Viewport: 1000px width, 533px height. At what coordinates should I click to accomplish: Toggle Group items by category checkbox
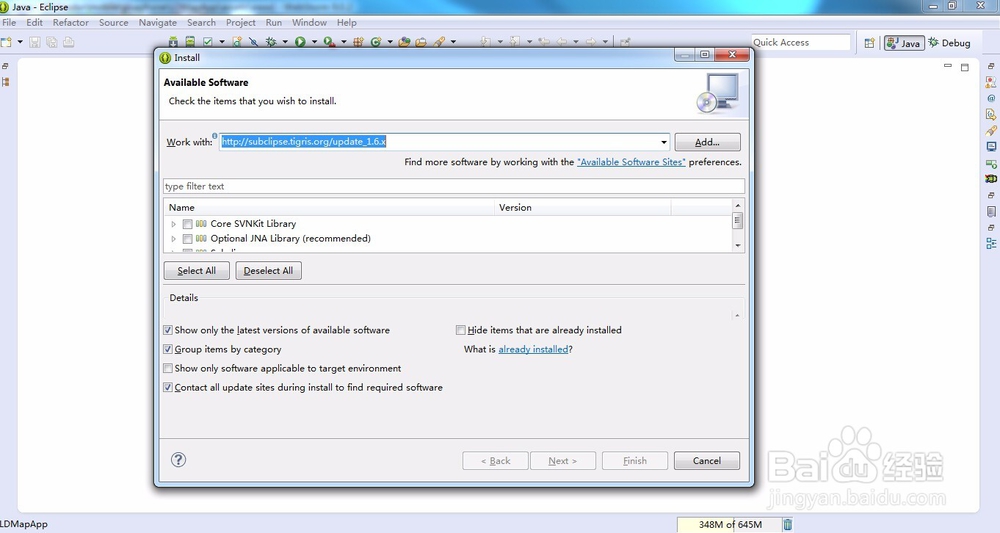pyautogui.click(x=168, y=349)
